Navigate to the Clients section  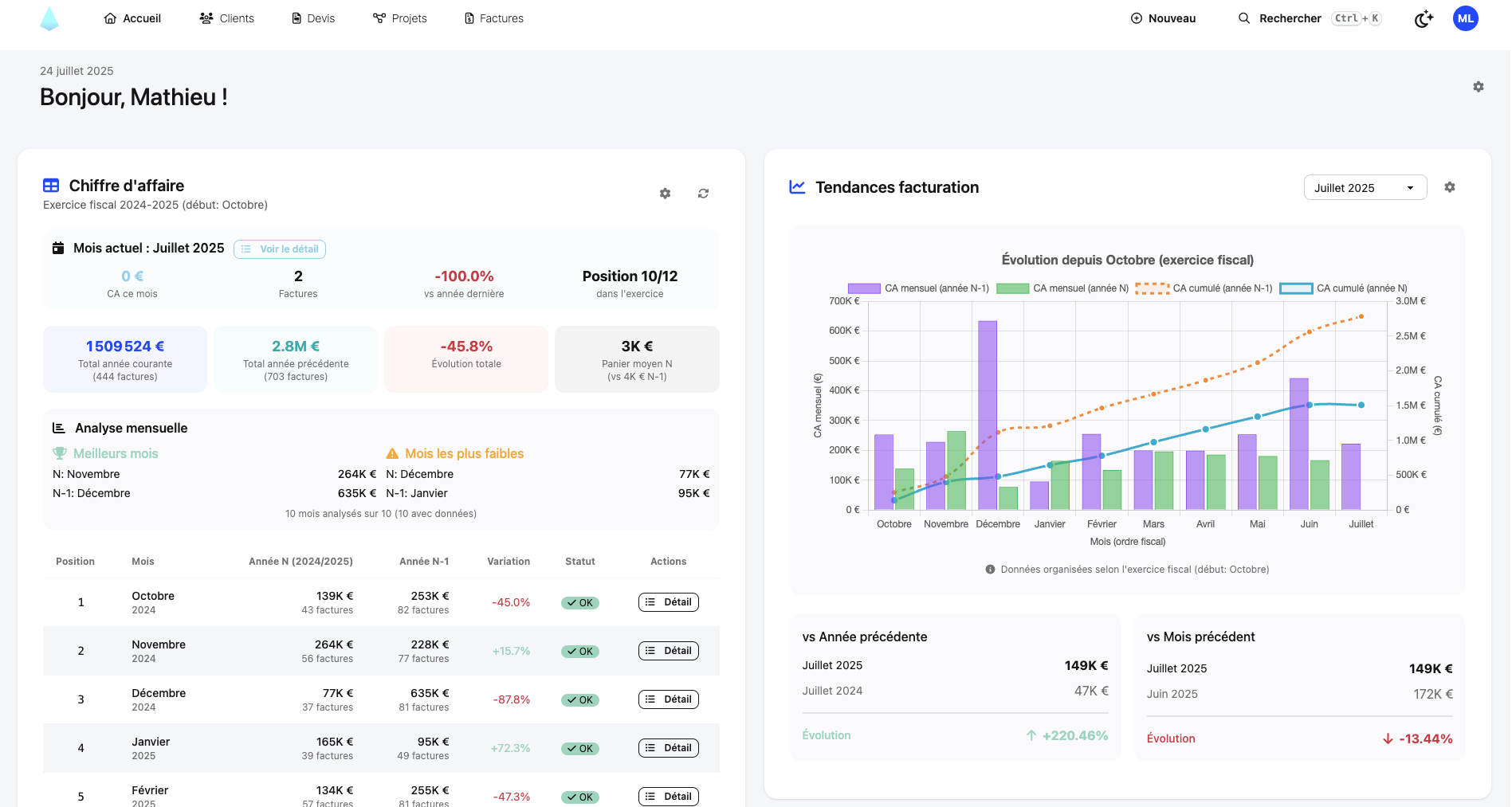coord(227,18)
